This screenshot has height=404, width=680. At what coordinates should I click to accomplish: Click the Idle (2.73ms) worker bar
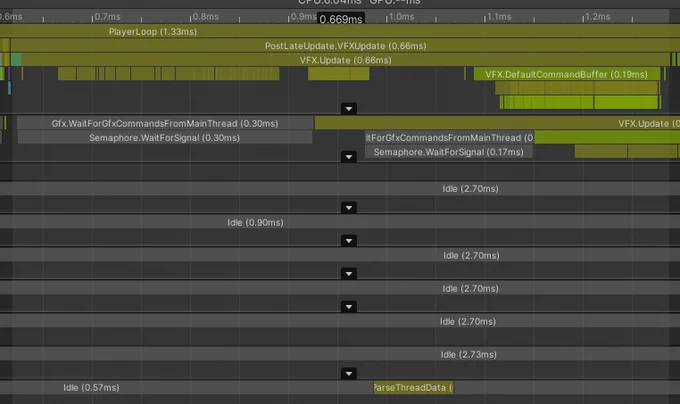pyautogui.click(x=340, y=354)
